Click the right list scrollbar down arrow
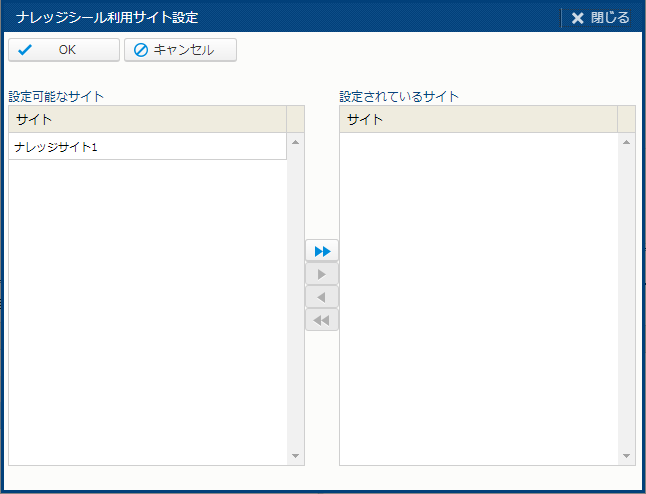Screen dimensions: 646x494 [626, 456]
